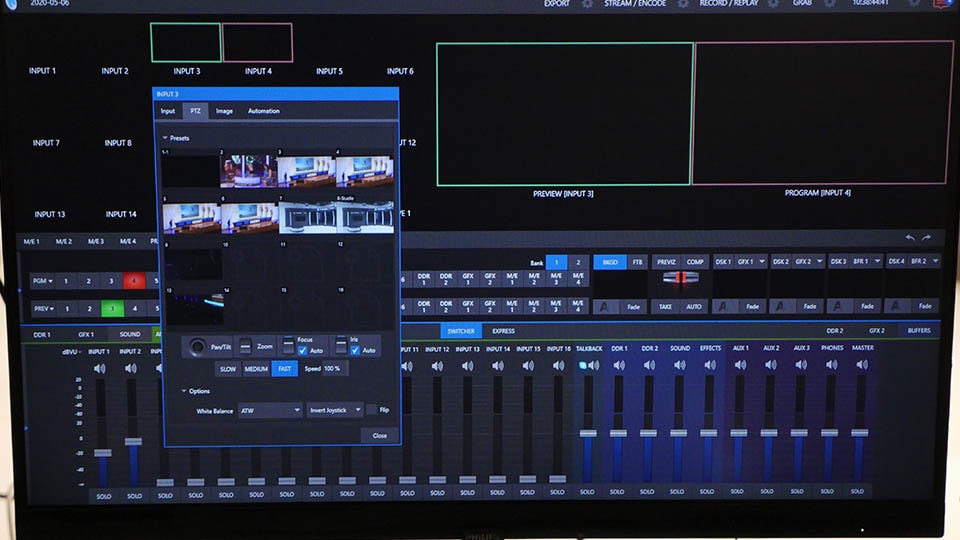The image size is (960, 540).
Task: Mute the INPUT 2 audio speaker icon
Action: click(130, 369)
